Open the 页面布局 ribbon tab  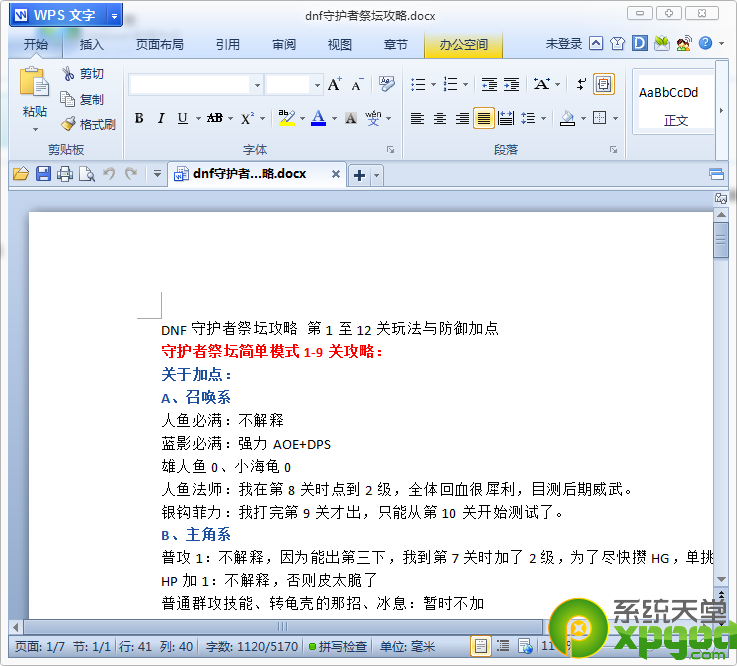160,45
